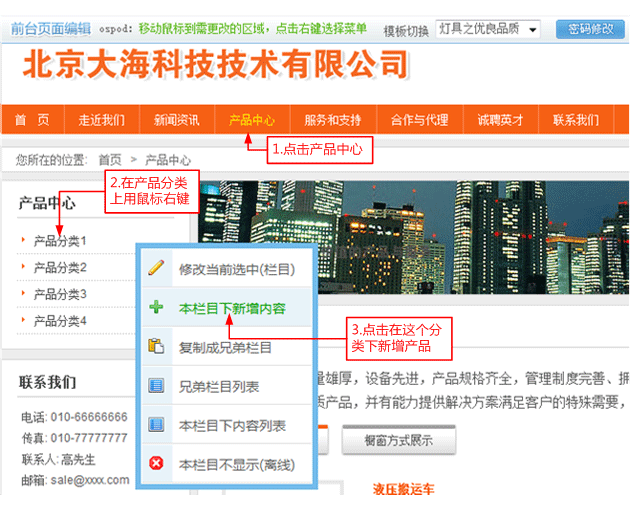Click the 首页 breadcrumb link
This screenshot has width=630, height=510.
[110, 159]
